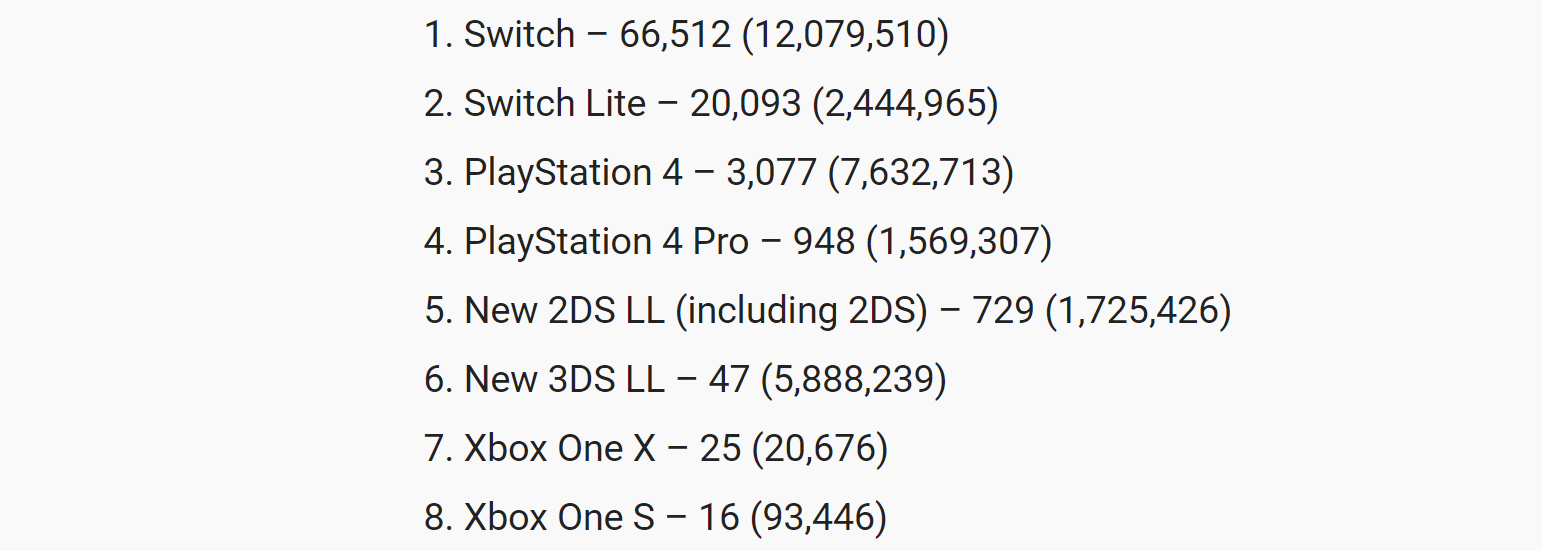Select the 66,512 weekly sales figure

coord(676,35)
